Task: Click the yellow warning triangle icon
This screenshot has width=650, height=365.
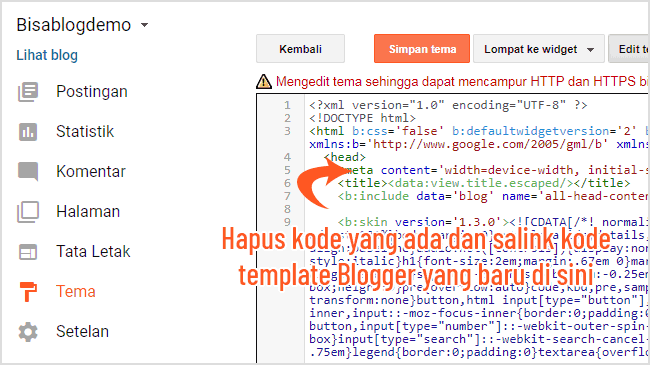Action: (x=264, y=81)
